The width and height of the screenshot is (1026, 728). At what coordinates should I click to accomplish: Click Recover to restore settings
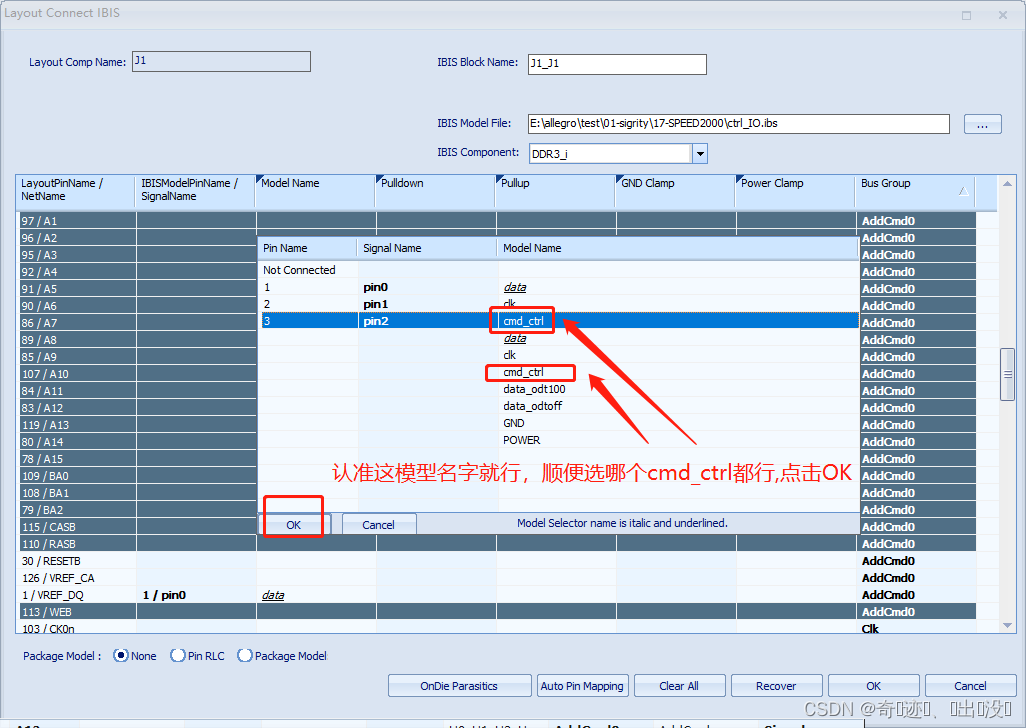(x=776, y=685)
